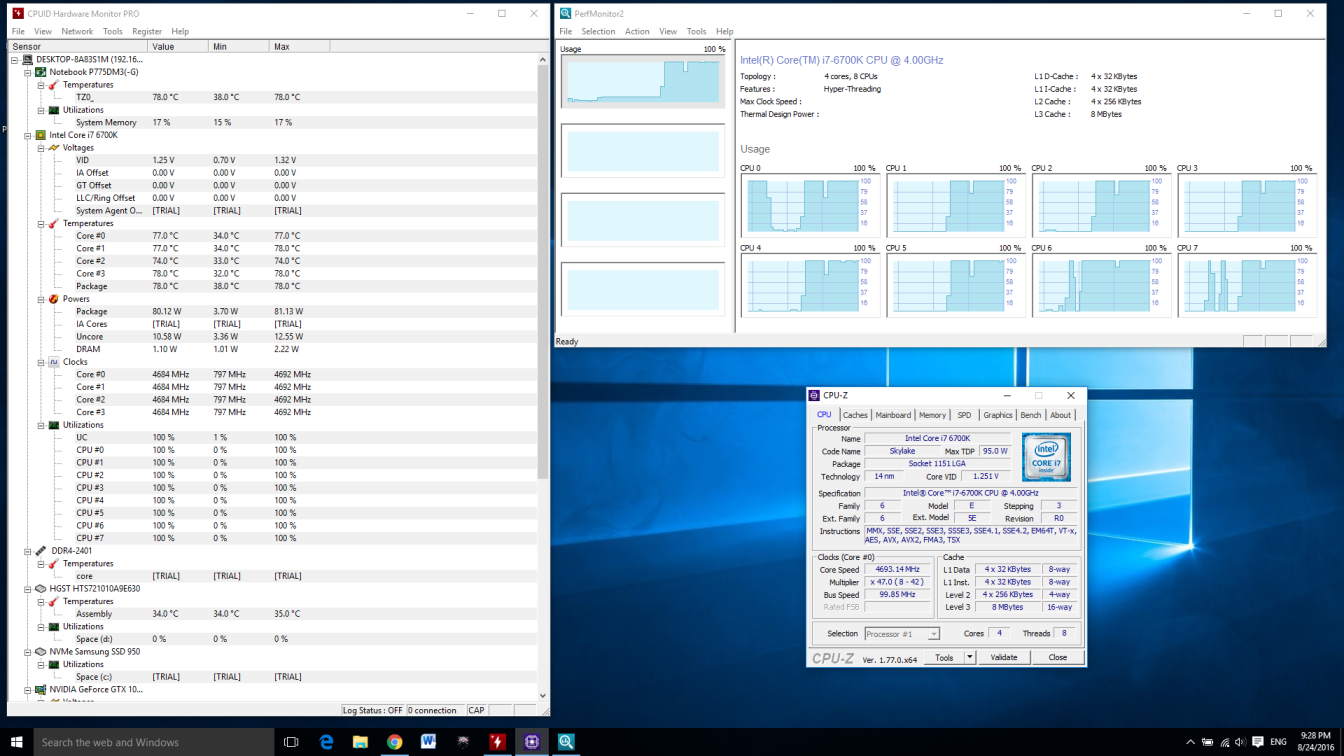Select the Usage graph thumbnail in PerfMonitor2

point(643,80)
